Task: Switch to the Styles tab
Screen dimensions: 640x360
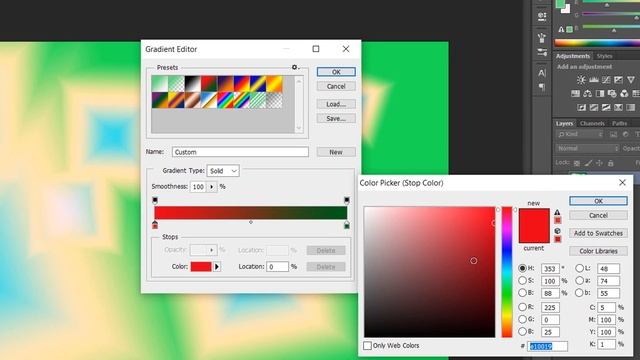Action: coord(604,56)
